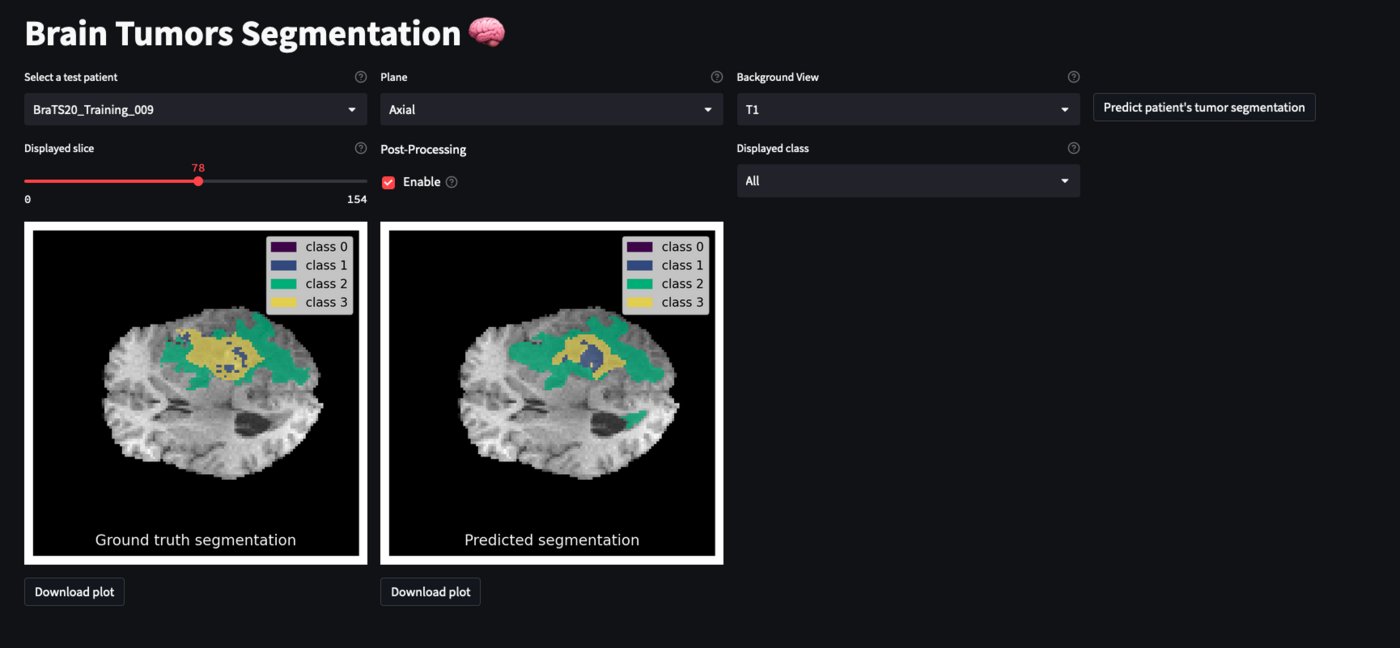Click the Displayed slice help icon
This screenshot has height=648, width=1400.
(360, 148)
